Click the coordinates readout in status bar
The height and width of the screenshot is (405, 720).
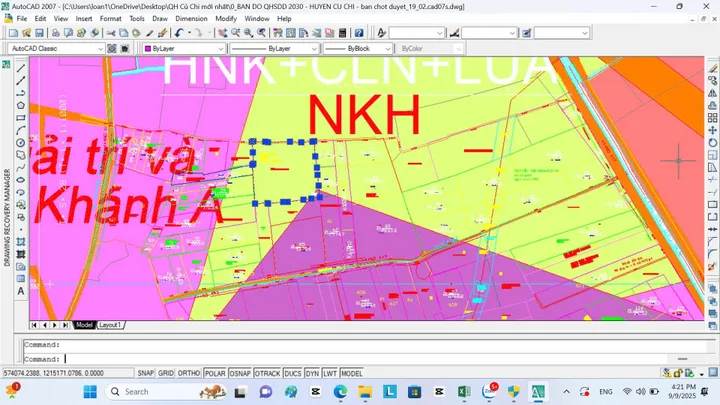(x=68, y=373)
